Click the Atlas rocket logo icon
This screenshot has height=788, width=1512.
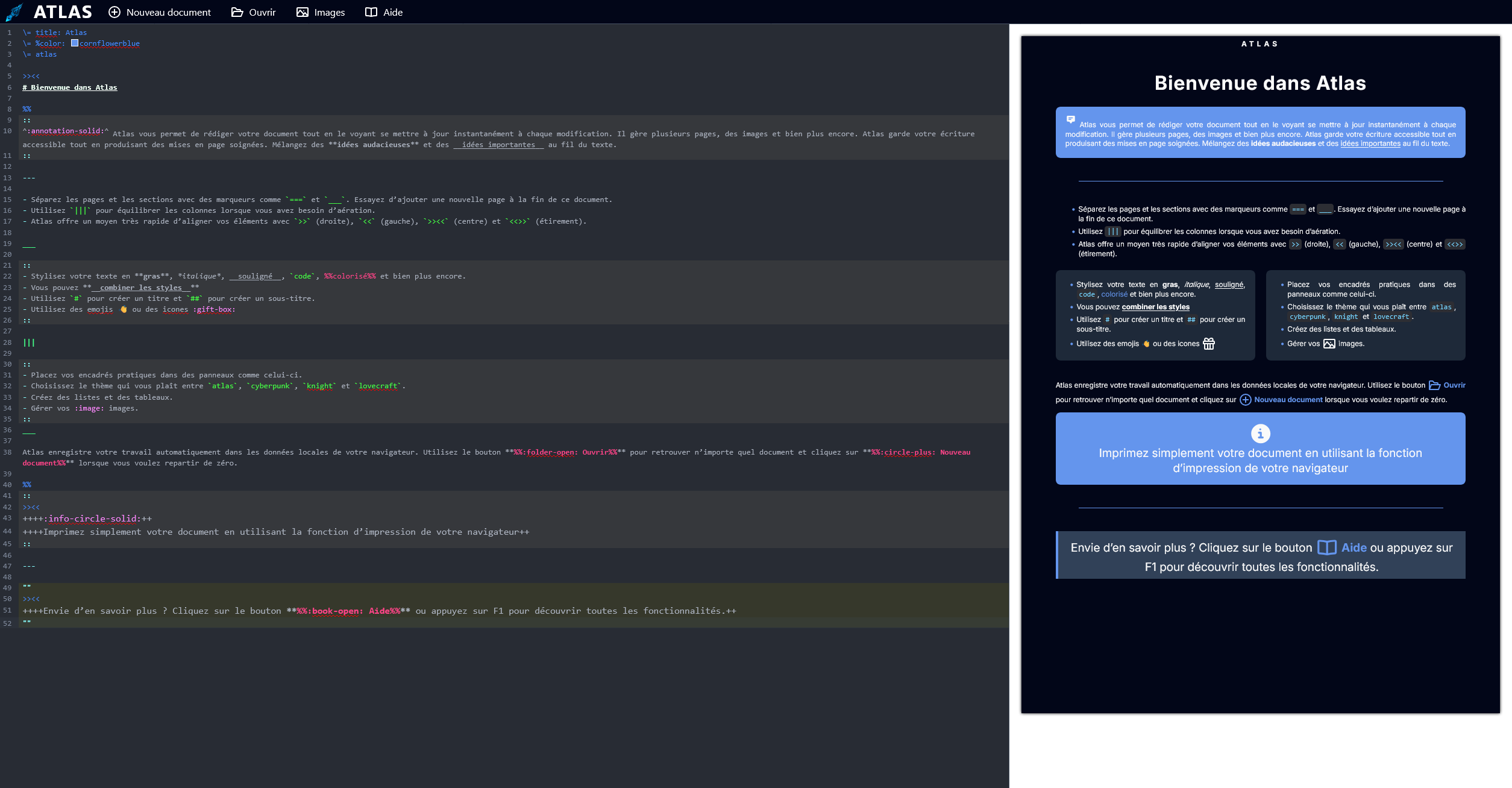(x=14, y=12)
